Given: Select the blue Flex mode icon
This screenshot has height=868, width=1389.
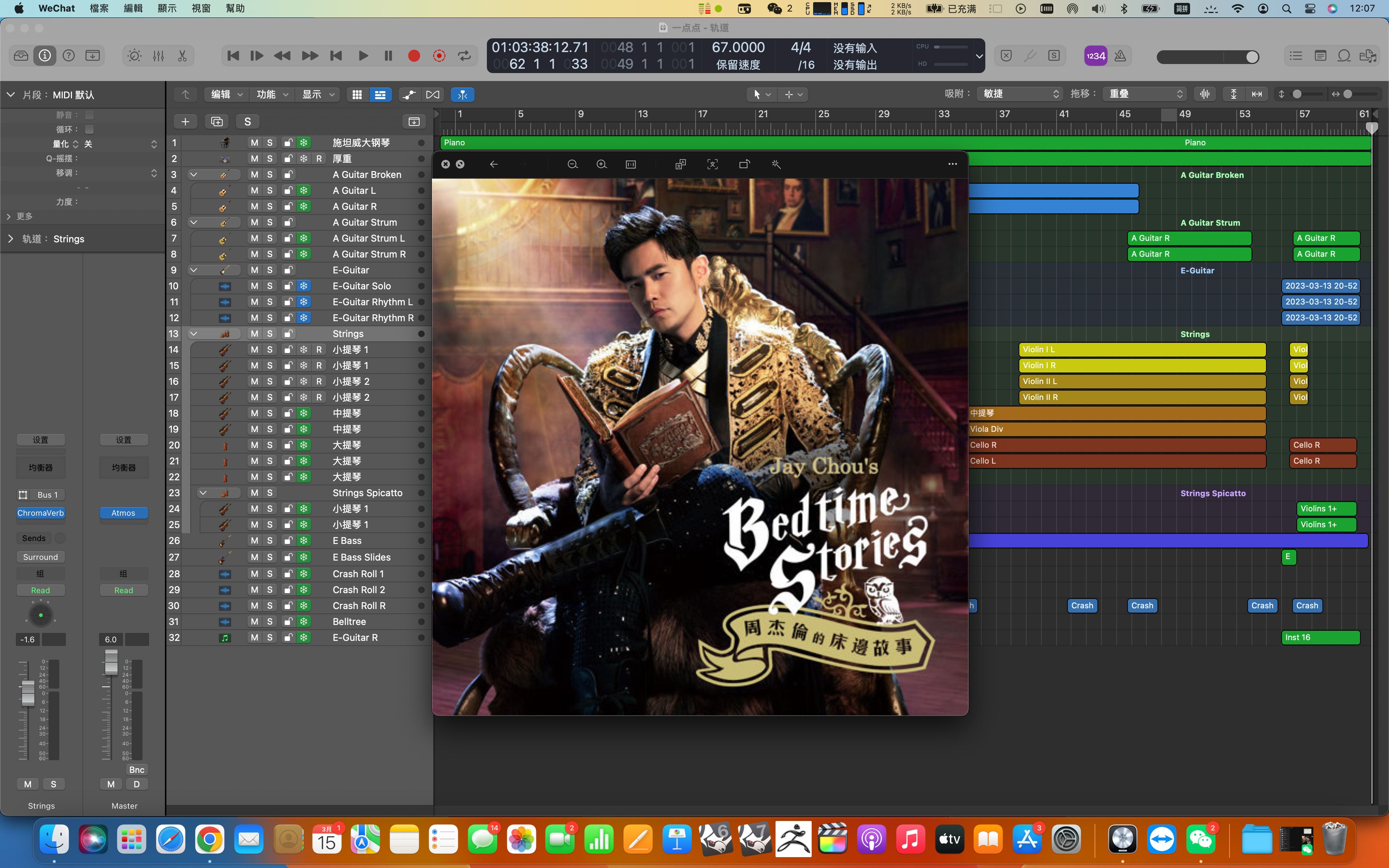Looking at the screenshot, I should 463,94.
